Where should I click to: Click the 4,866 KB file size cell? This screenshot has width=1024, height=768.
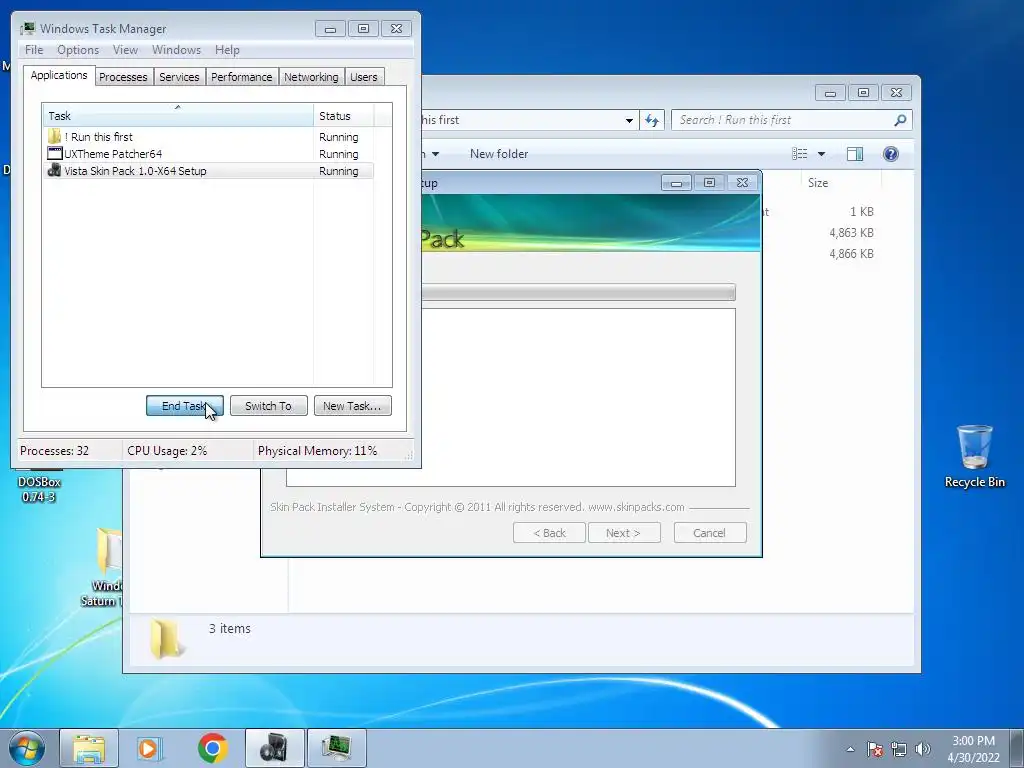[x=851, y=254]
